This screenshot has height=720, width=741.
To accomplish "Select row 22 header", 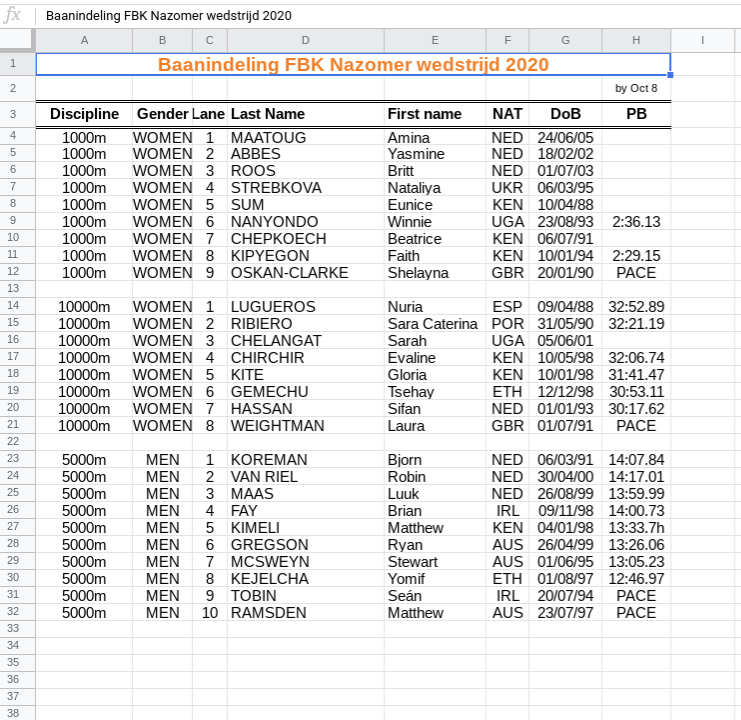I will [x=17, y=442].
